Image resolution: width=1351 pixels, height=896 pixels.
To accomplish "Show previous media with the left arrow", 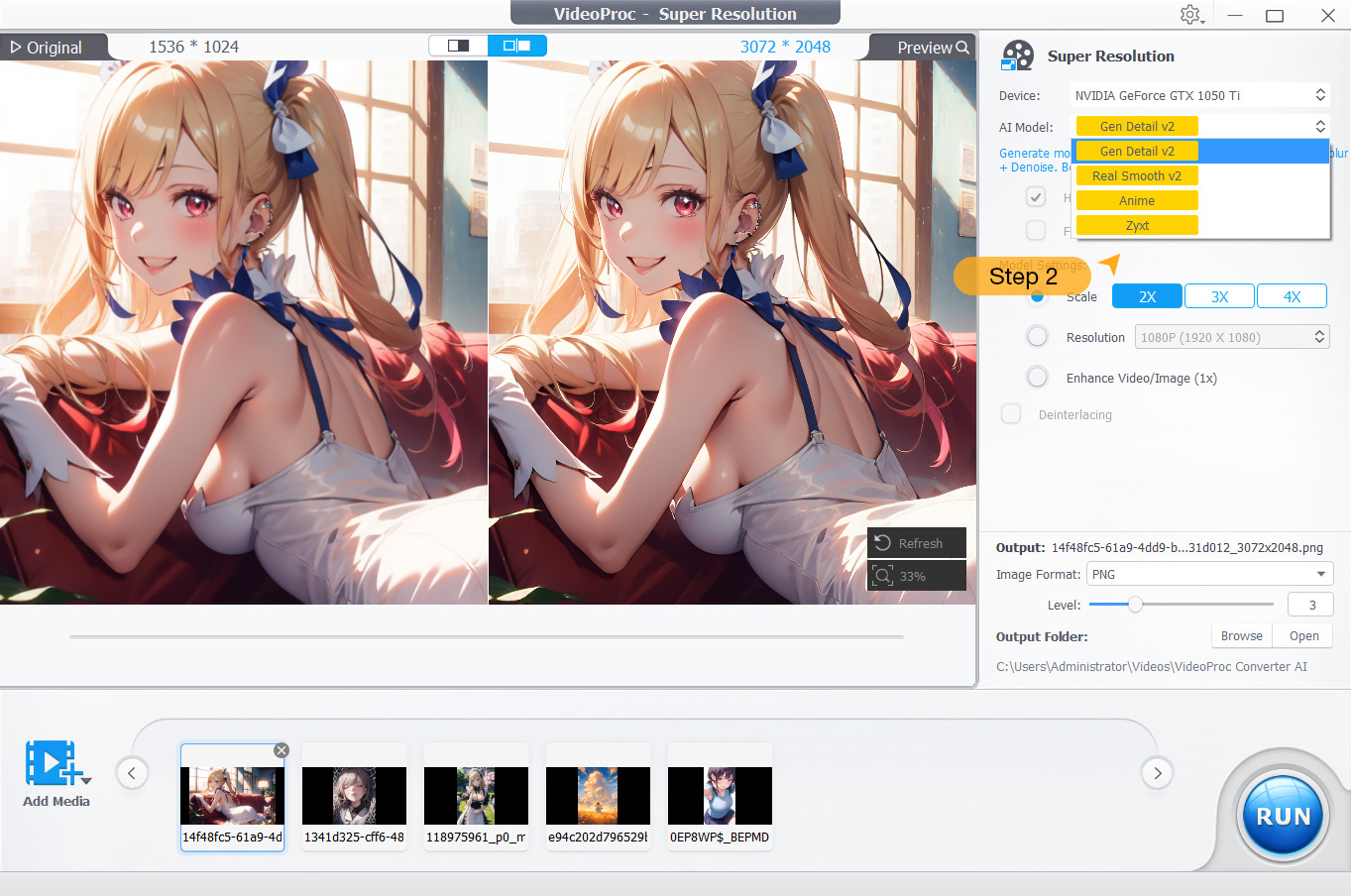I will [x=132, y=772].
